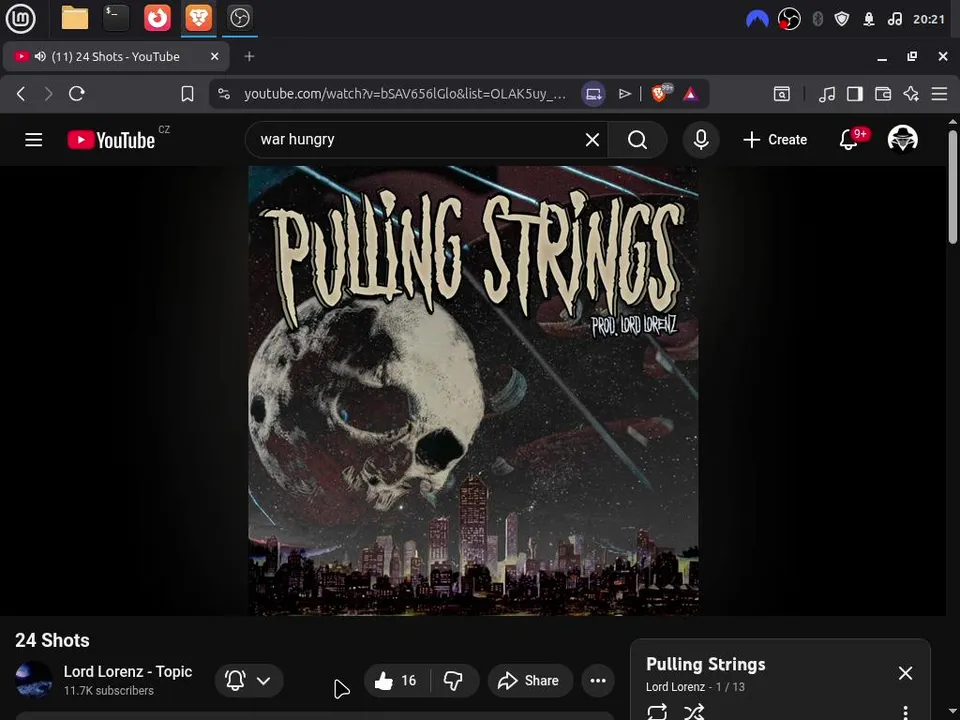Screen dimensions: 960x720
Task: Close the Pulling Strings playlist panel
Action: click(x=905, y=673)
